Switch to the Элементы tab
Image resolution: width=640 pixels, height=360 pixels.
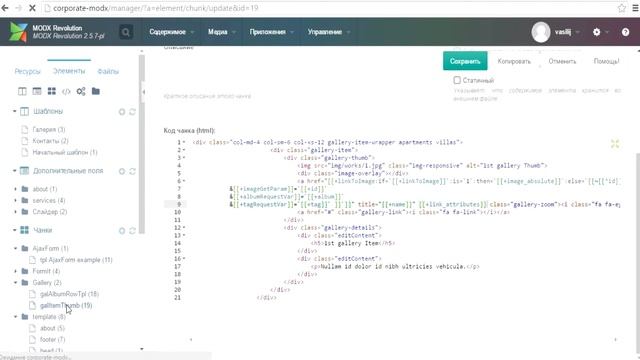(69, 71)
